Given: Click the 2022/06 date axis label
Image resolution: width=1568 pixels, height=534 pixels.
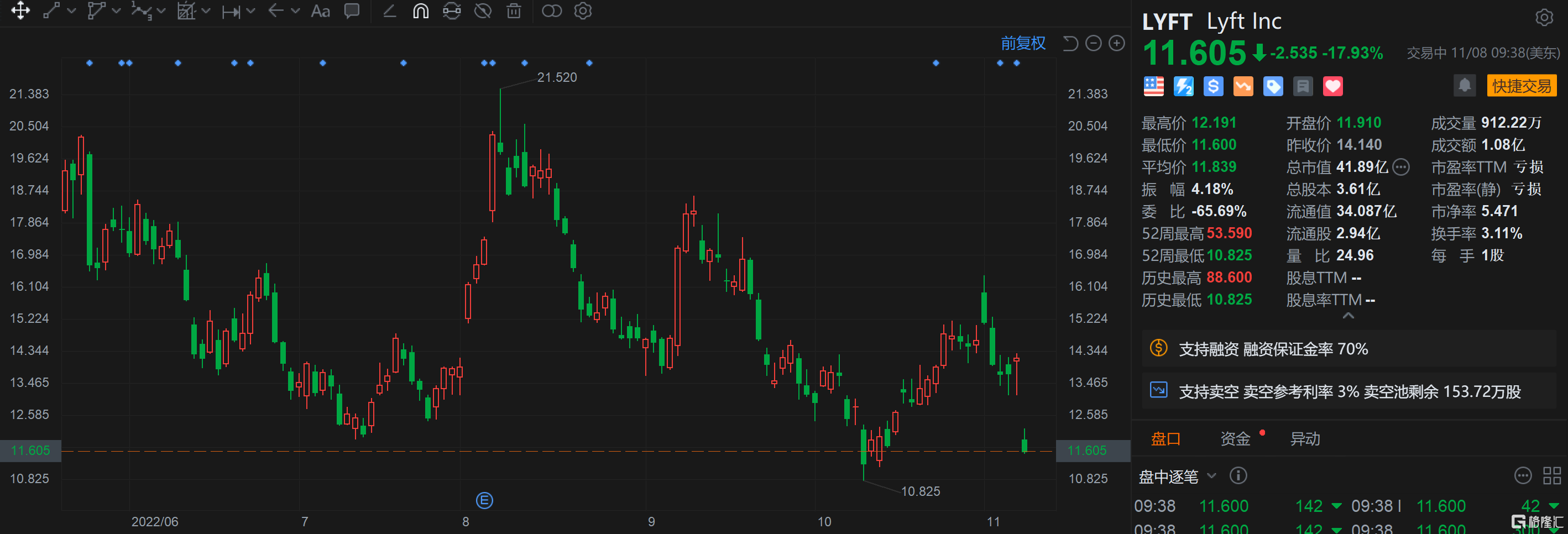Looking at the screenshot, I should tap(155, 522).
